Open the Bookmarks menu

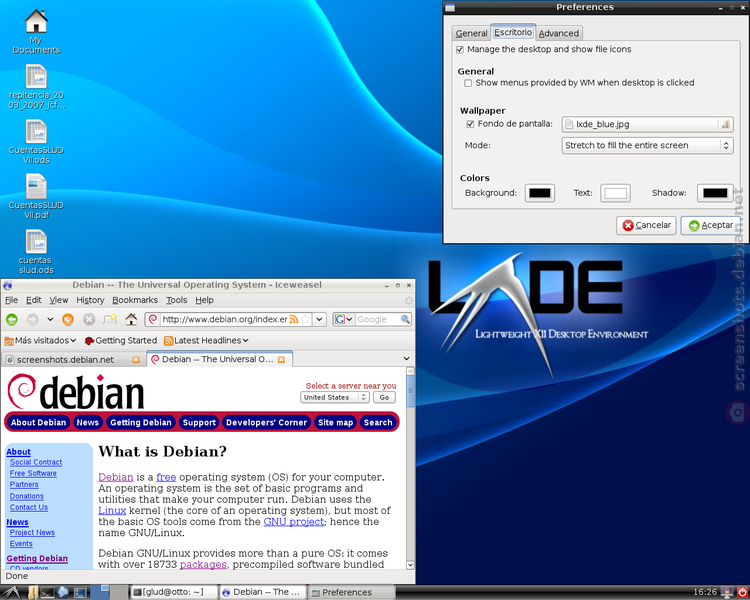[x=135, y=300]
